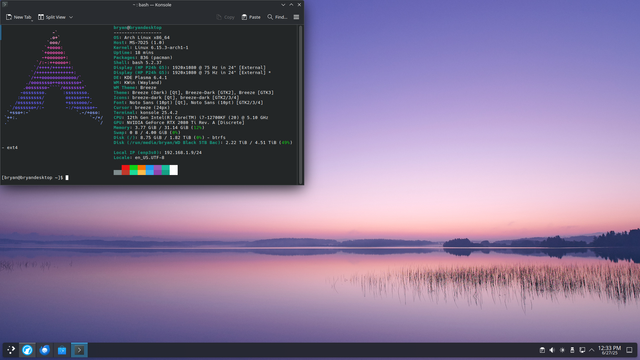The width and height of the screenshot is (640, 360).
Task: Click the Show Desktop icon
Action: tap(629, 350)
